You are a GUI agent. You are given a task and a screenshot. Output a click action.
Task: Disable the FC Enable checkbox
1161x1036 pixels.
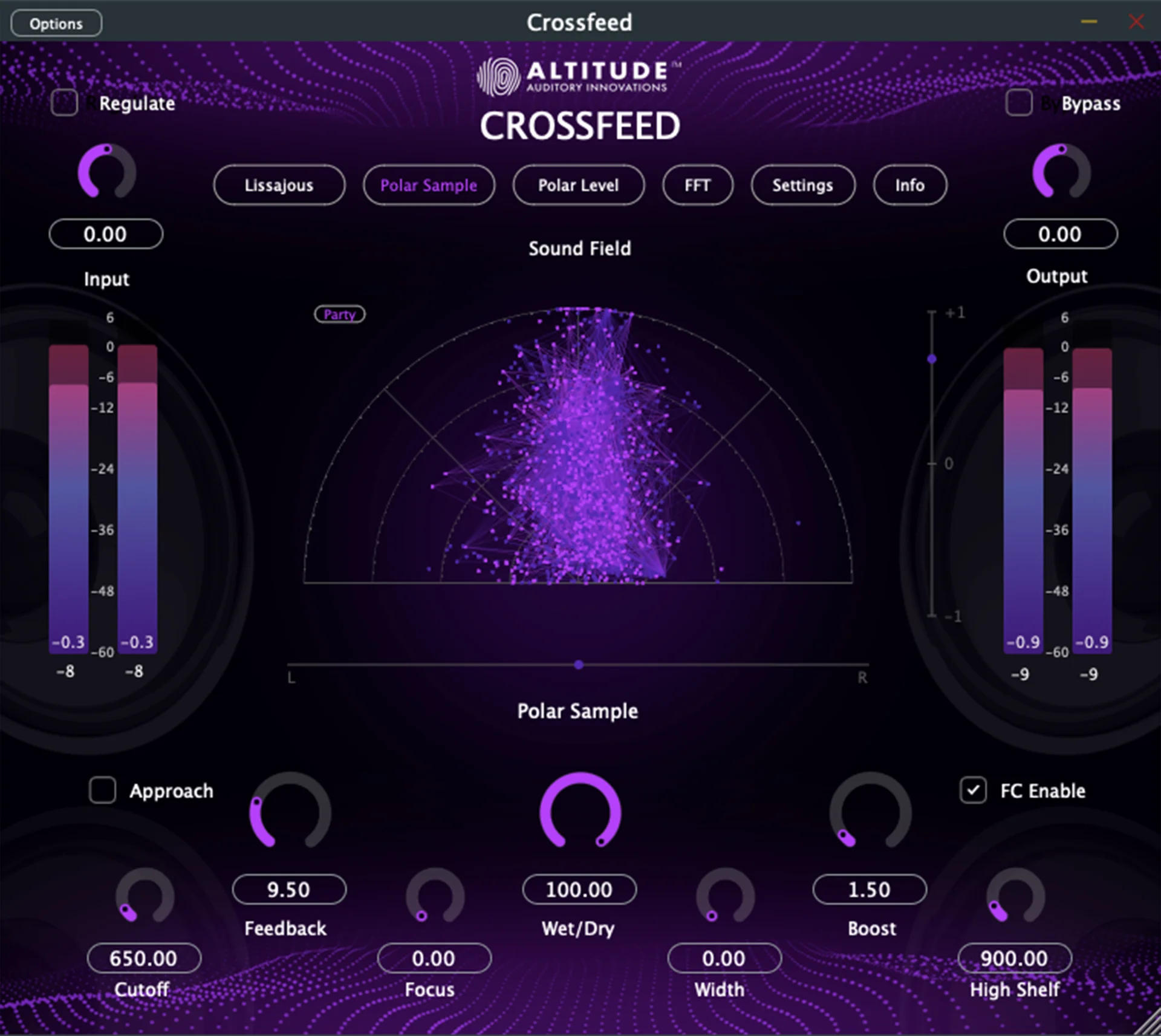click(x=973, y=790)
